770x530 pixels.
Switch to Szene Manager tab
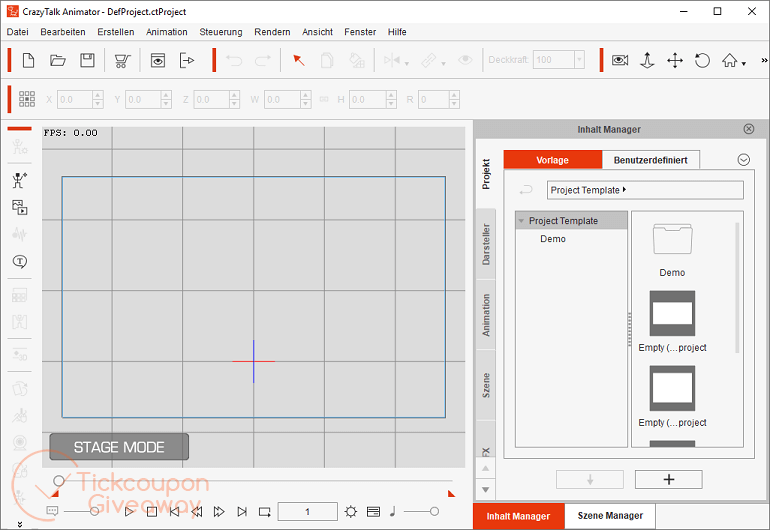point(610,516)
